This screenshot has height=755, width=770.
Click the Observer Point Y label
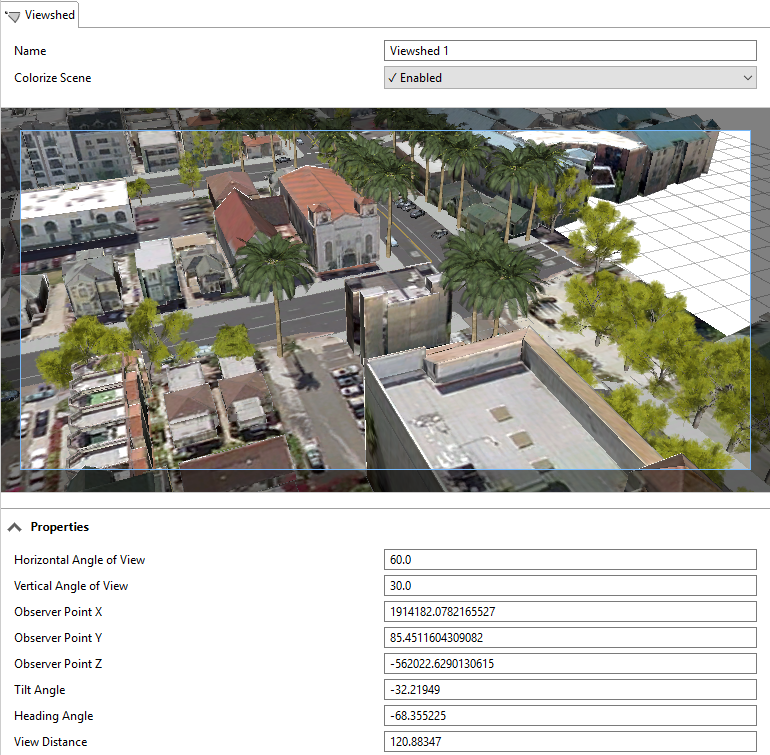(x=58, y=638)
